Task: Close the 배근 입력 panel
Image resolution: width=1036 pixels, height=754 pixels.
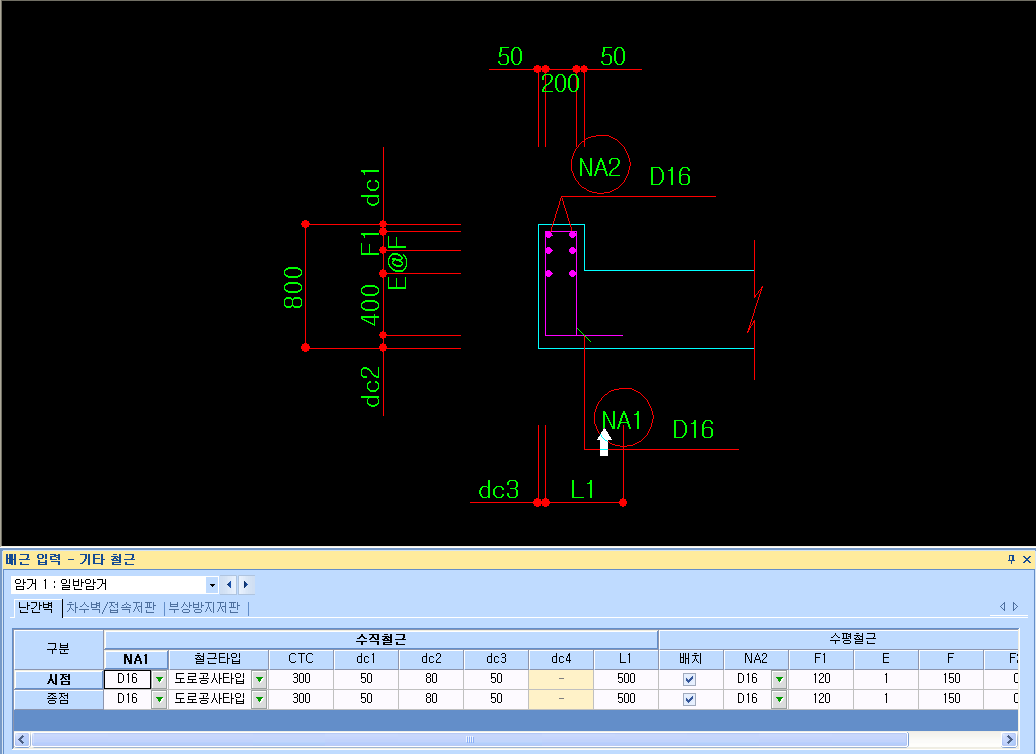Action: click(1027, 559)
